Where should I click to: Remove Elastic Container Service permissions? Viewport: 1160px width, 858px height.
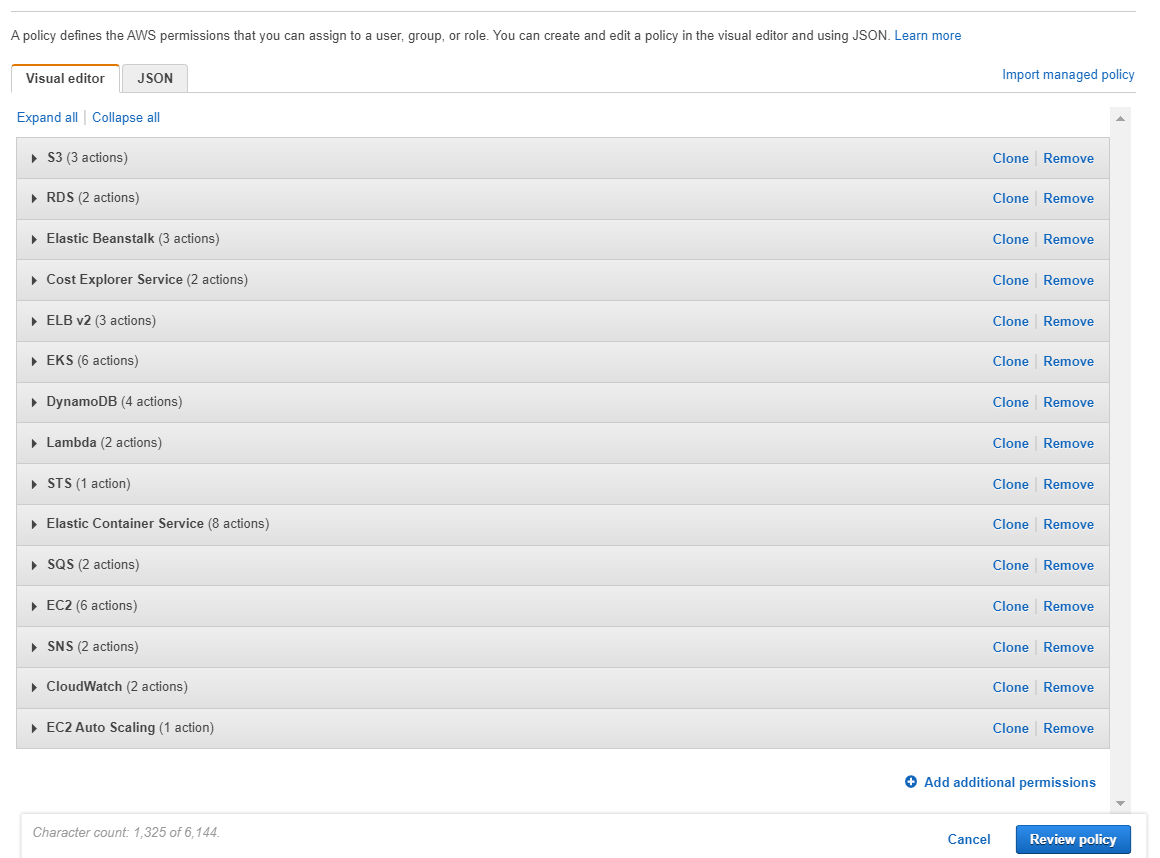(x=1068, y=524)
